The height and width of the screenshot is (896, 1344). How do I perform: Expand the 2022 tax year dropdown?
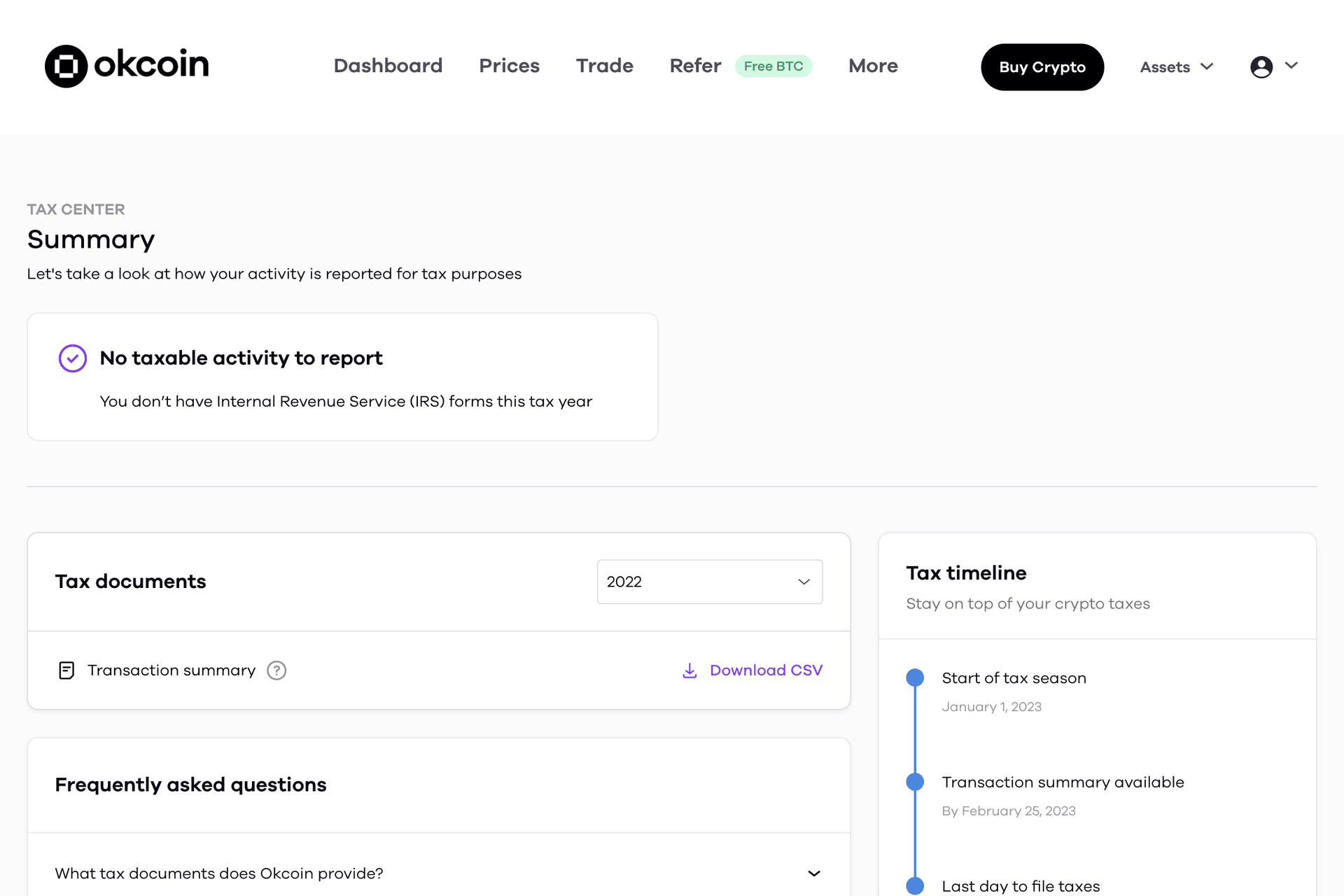pos(709,582)
